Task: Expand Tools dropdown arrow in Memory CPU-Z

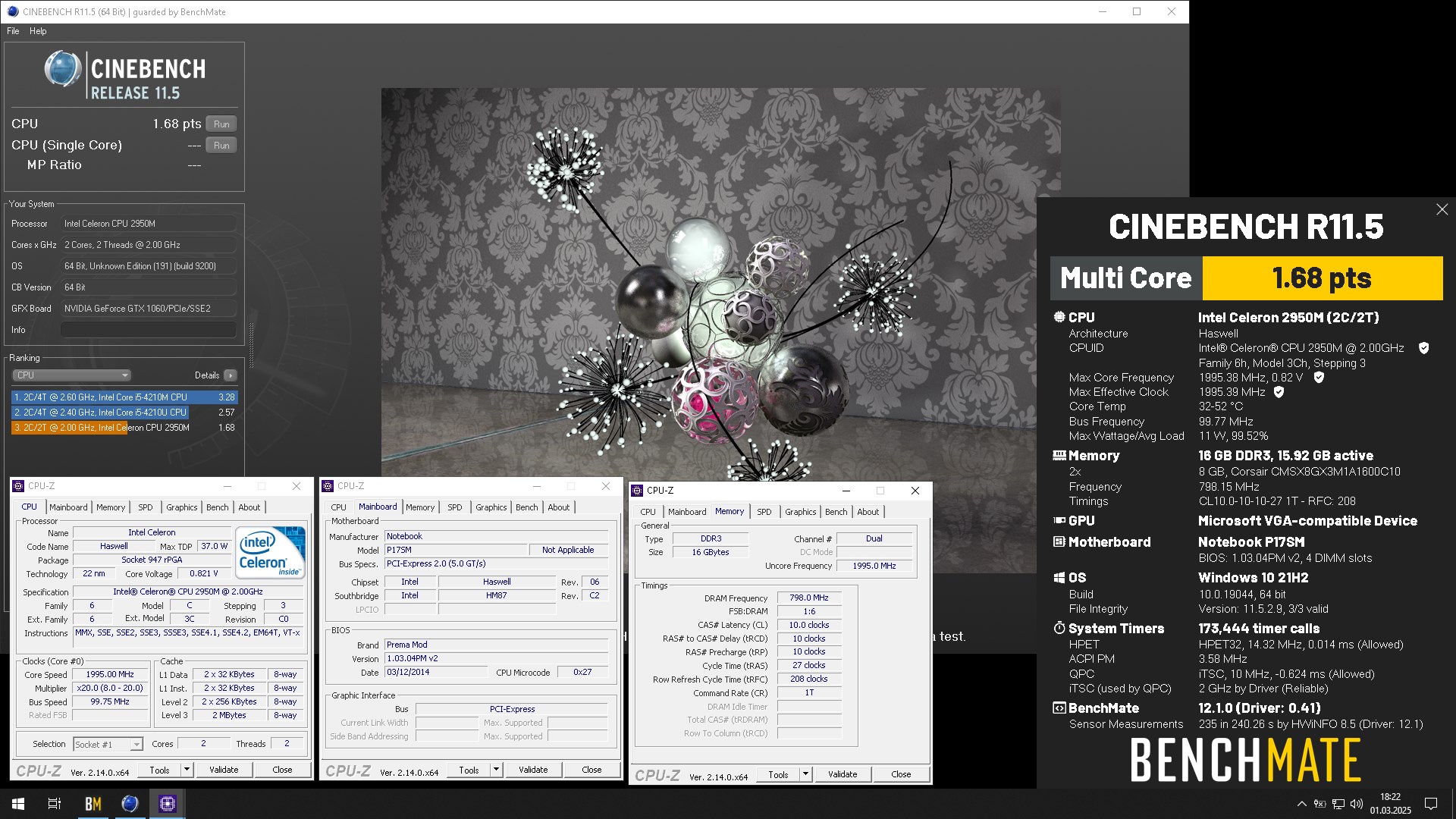Action: pos(805,774)
